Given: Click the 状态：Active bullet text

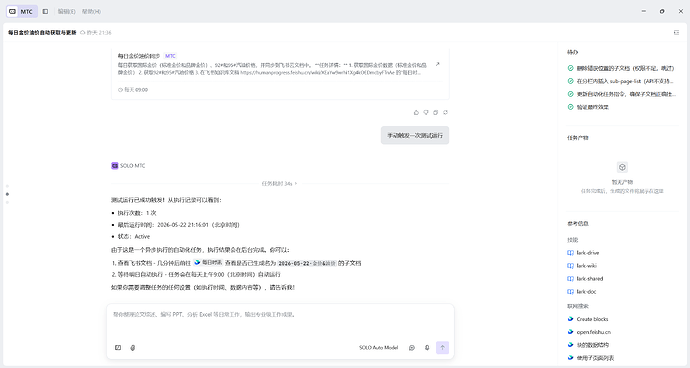Looking at the screenshot, I should [134, 236].
